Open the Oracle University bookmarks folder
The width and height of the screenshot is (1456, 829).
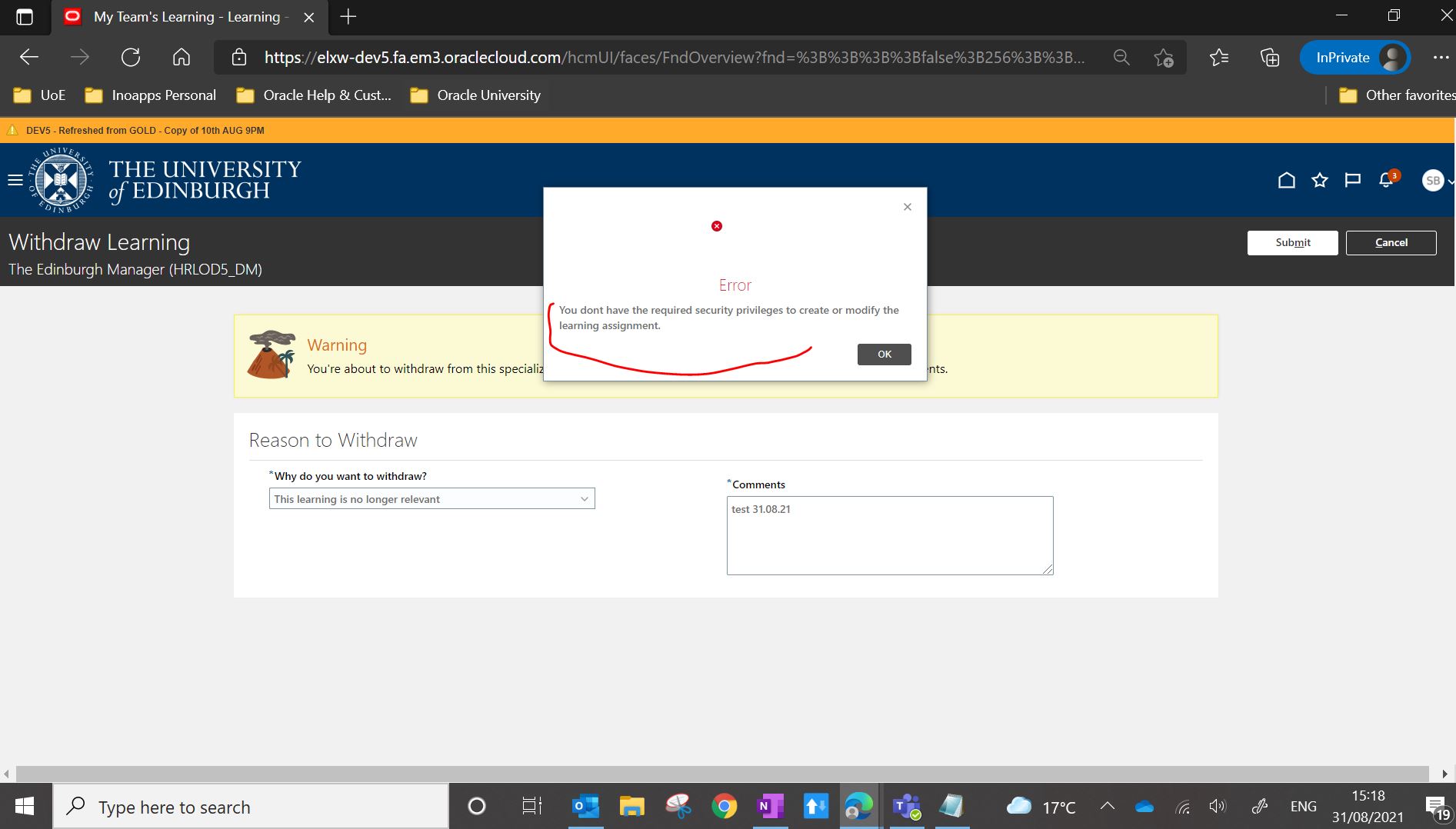click(475, 95)
